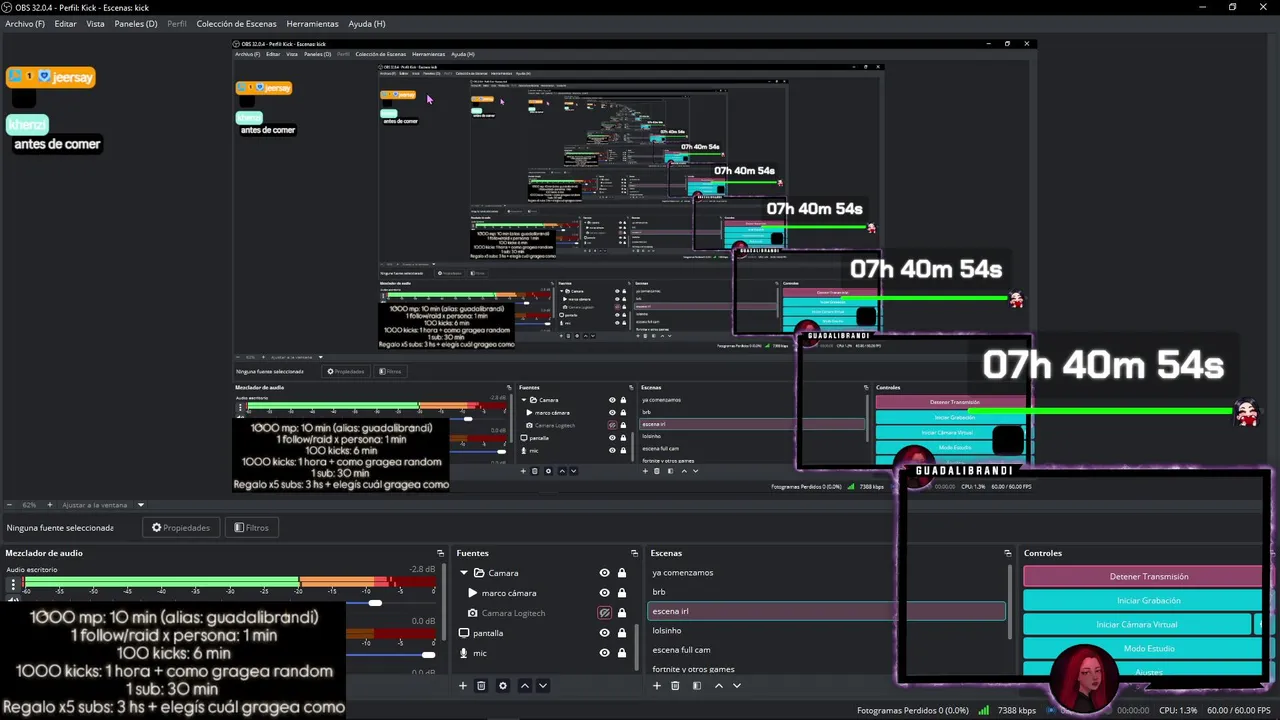Open the Vista menu

[95, 23]
